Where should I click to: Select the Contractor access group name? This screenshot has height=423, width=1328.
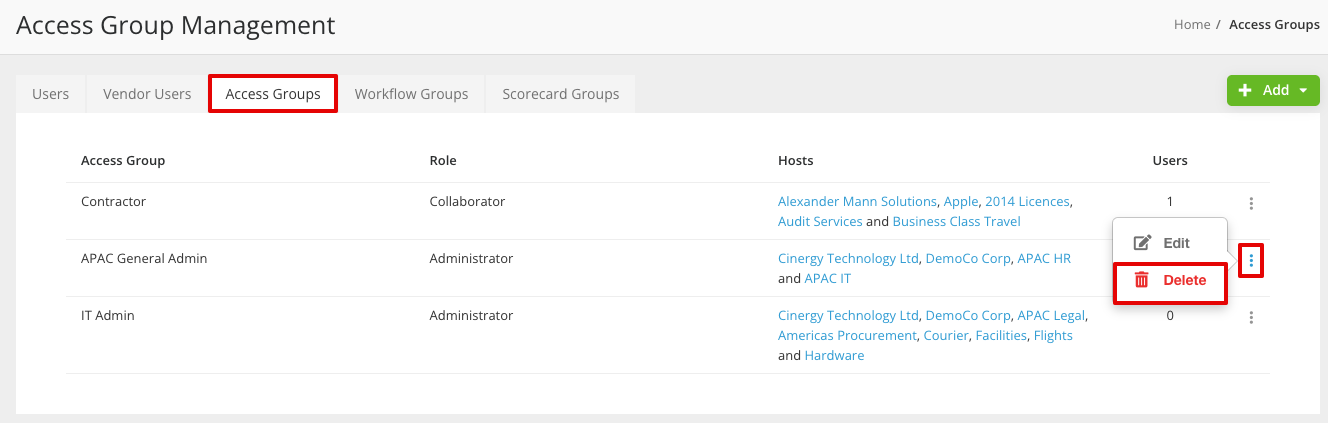click(x=113, y=201)
